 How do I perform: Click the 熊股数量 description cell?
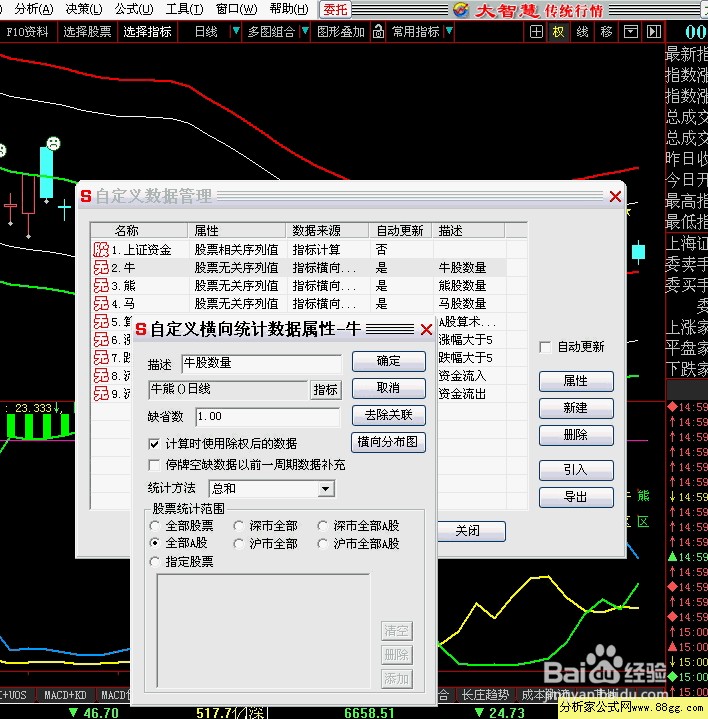tap(462, 286)
